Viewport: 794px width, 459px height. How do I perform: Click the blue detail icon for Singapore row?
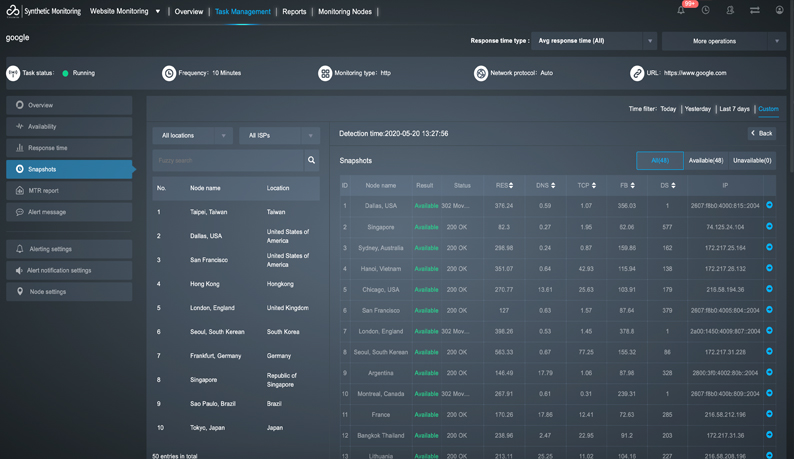coord(769,227)
